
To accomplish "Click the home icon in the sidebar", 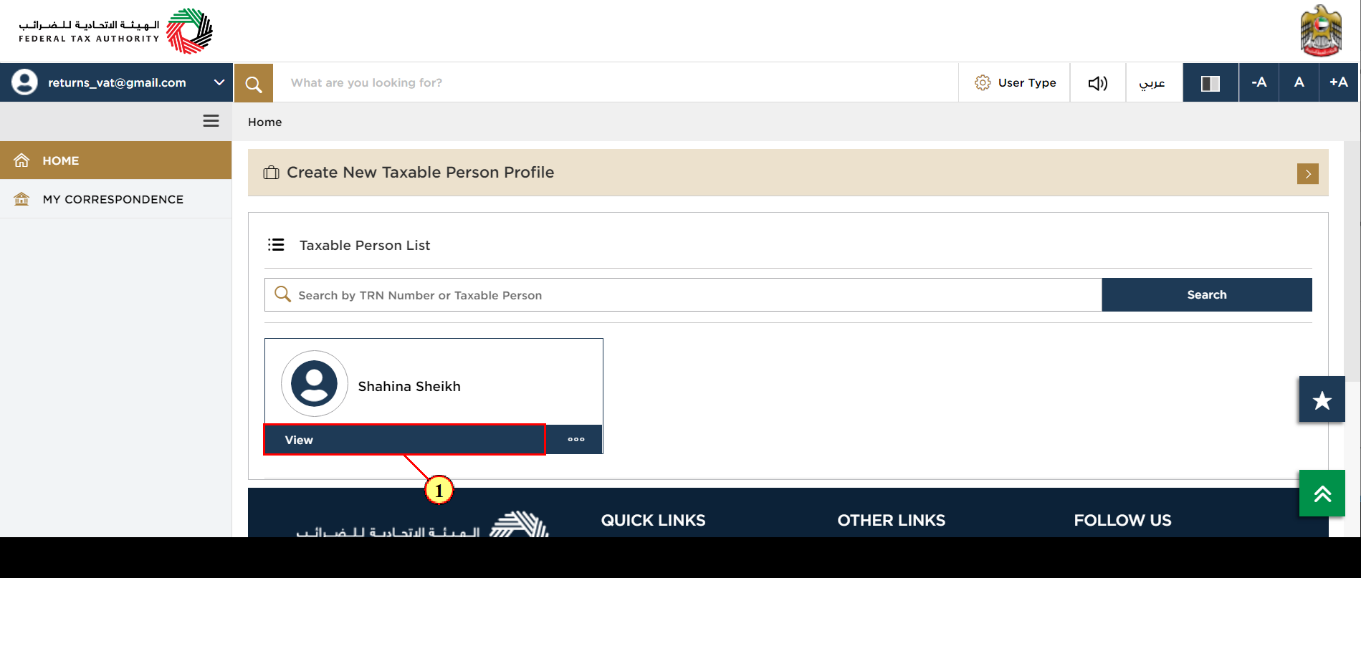I will (22, 160).
